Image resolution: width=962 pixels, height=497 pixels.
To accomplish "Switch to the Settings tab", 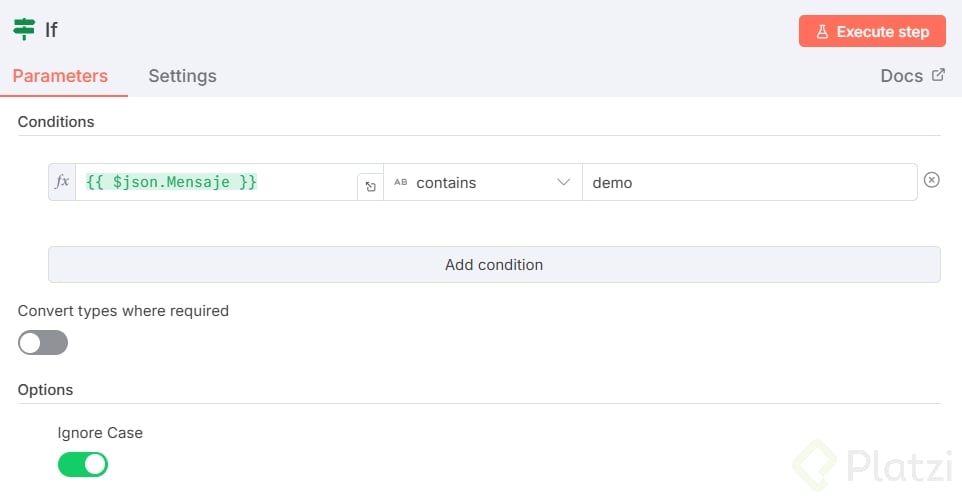I will 182,76.
